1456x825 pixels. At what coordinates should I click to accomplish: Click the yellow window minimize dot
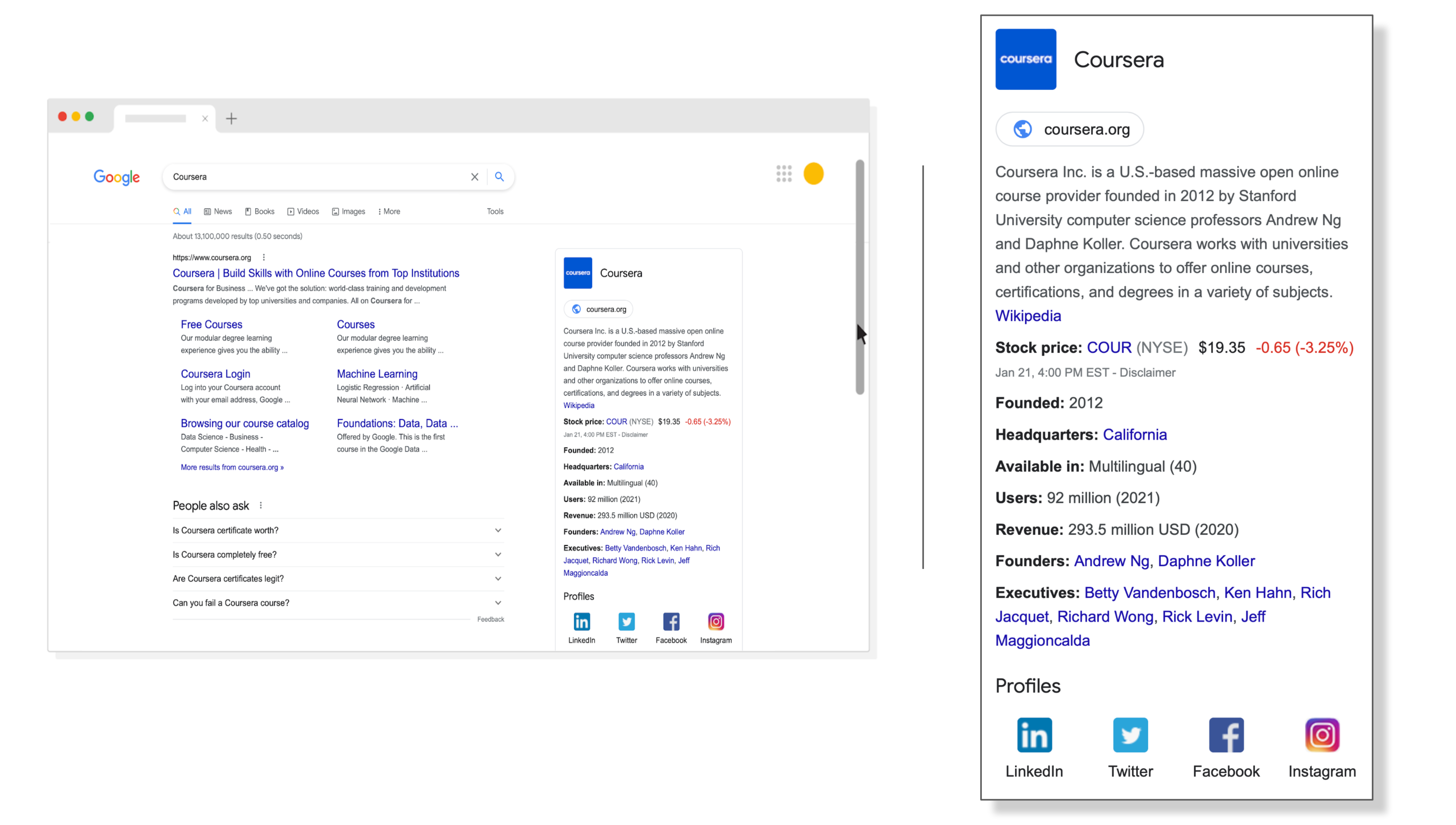(x=76, y=116)
